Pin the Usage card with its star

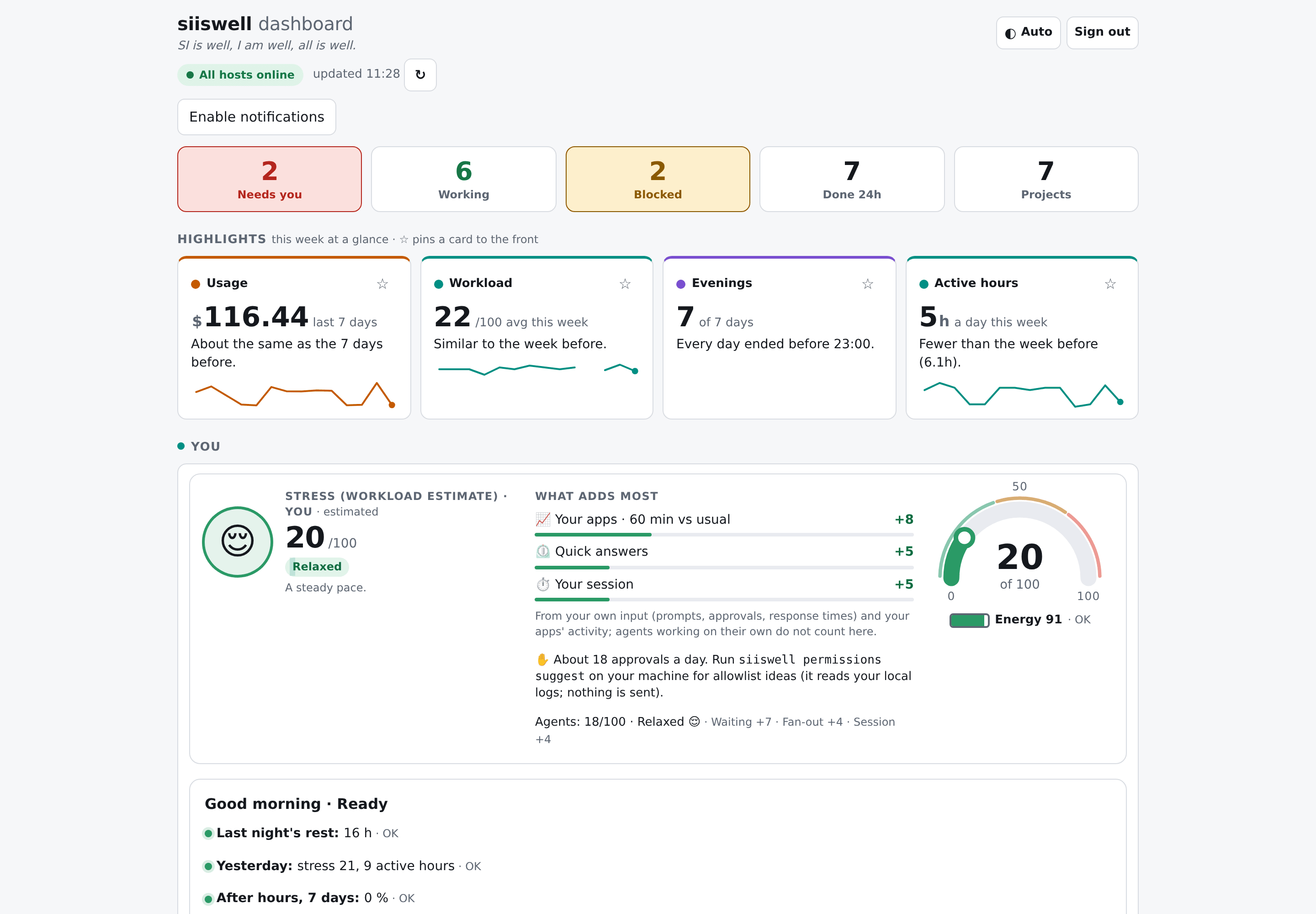point(382,283)
